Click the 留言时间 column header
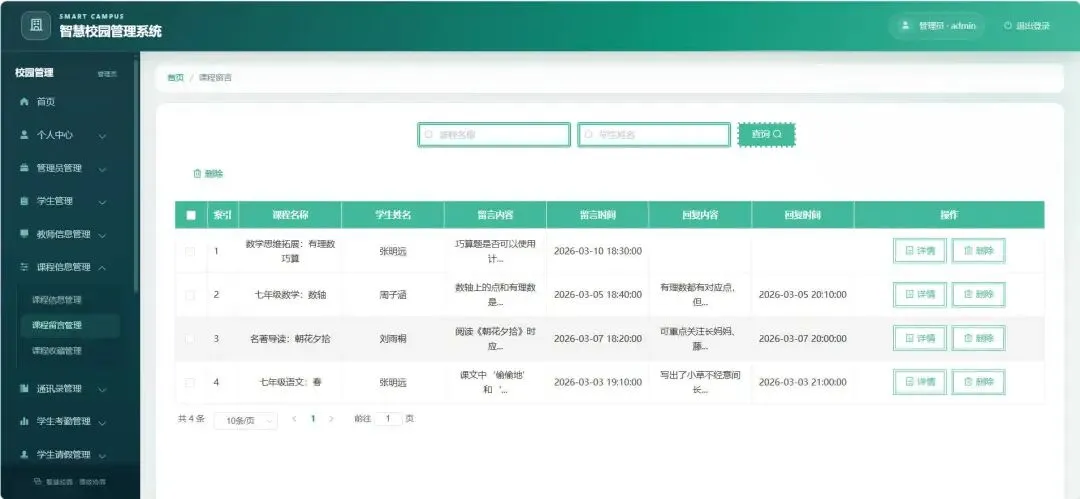1080x499 pixels. pyautogui.click(x=598, y=215)
